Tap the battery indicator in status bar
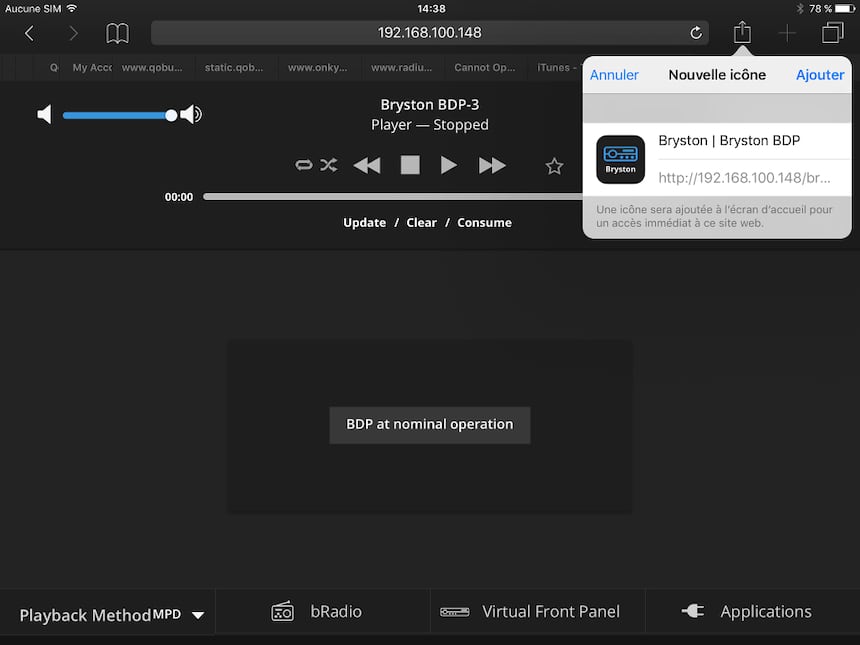The width and height of the screenshot is (860, 645). coord(845,9)
